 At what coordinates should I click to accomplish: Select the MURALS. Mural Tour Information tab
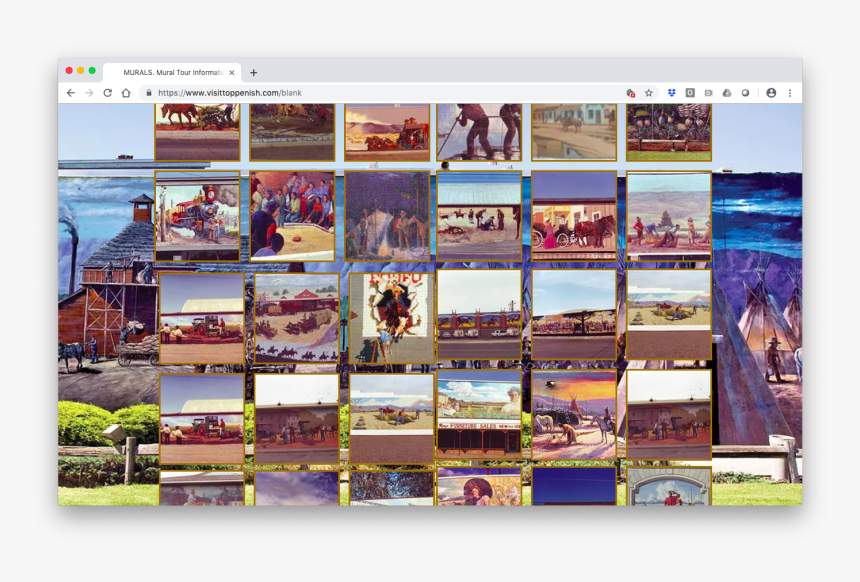click(170, 72)
